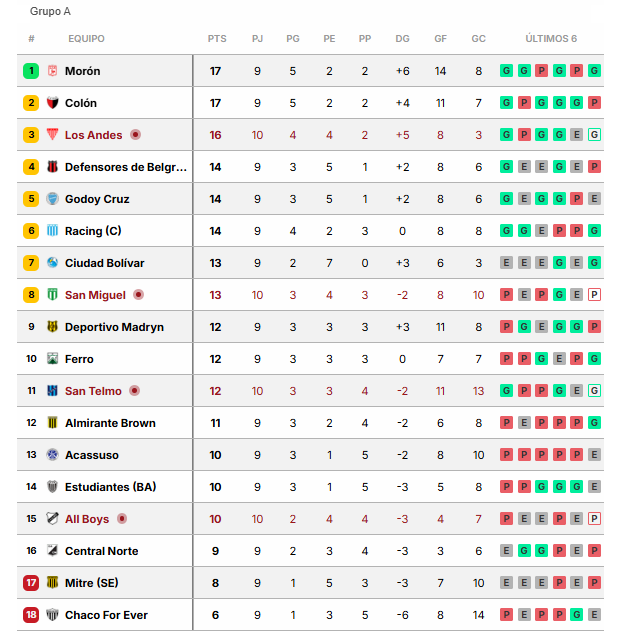Sort by the DG column header
Screen dimensions: 617x638
pyautogui.click(x=402, y=39)
